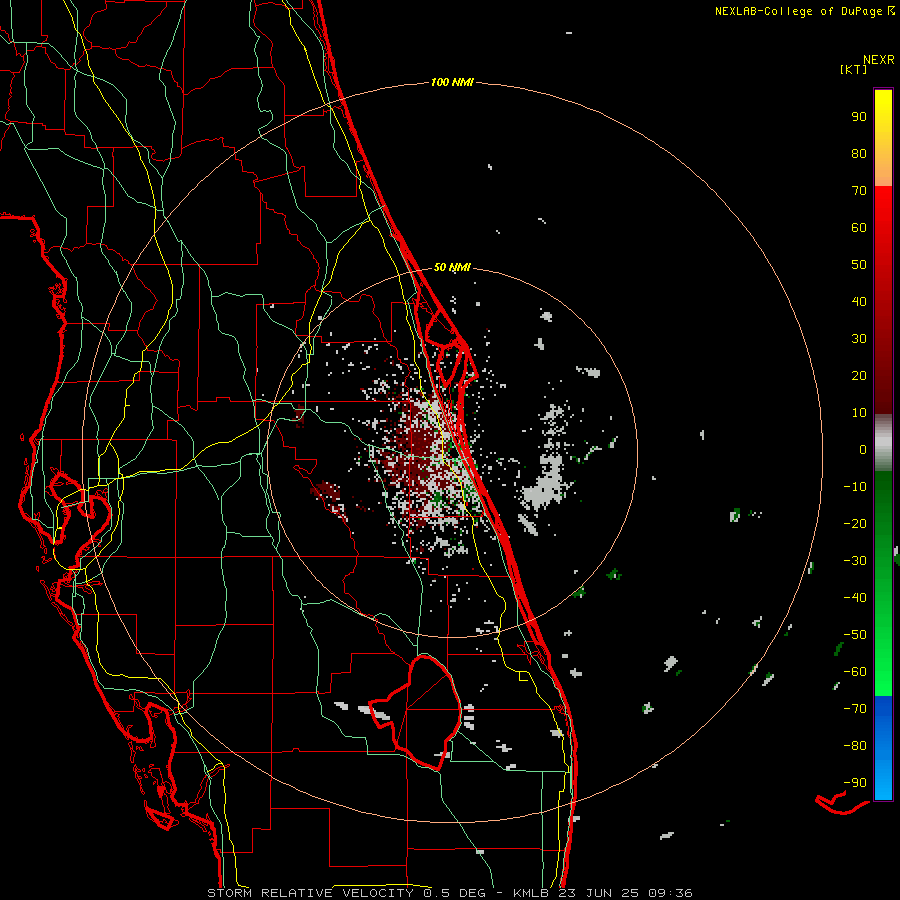900x900 pixels.
Task: Click the -60 value on the velocity scale
Action: pos(855,672)
